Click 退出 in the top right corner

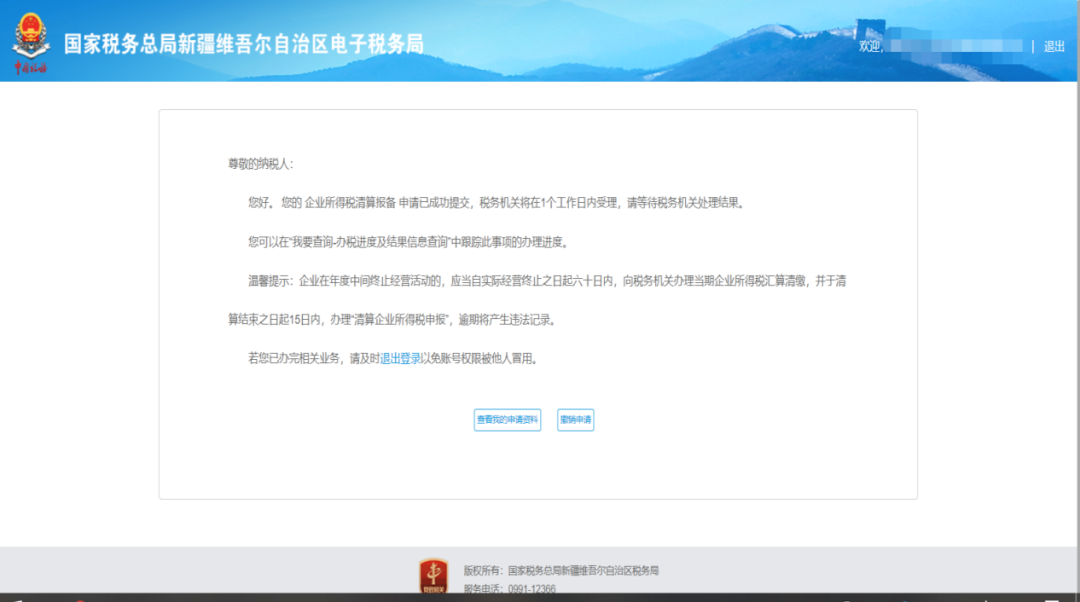(x=1054, y=46)
